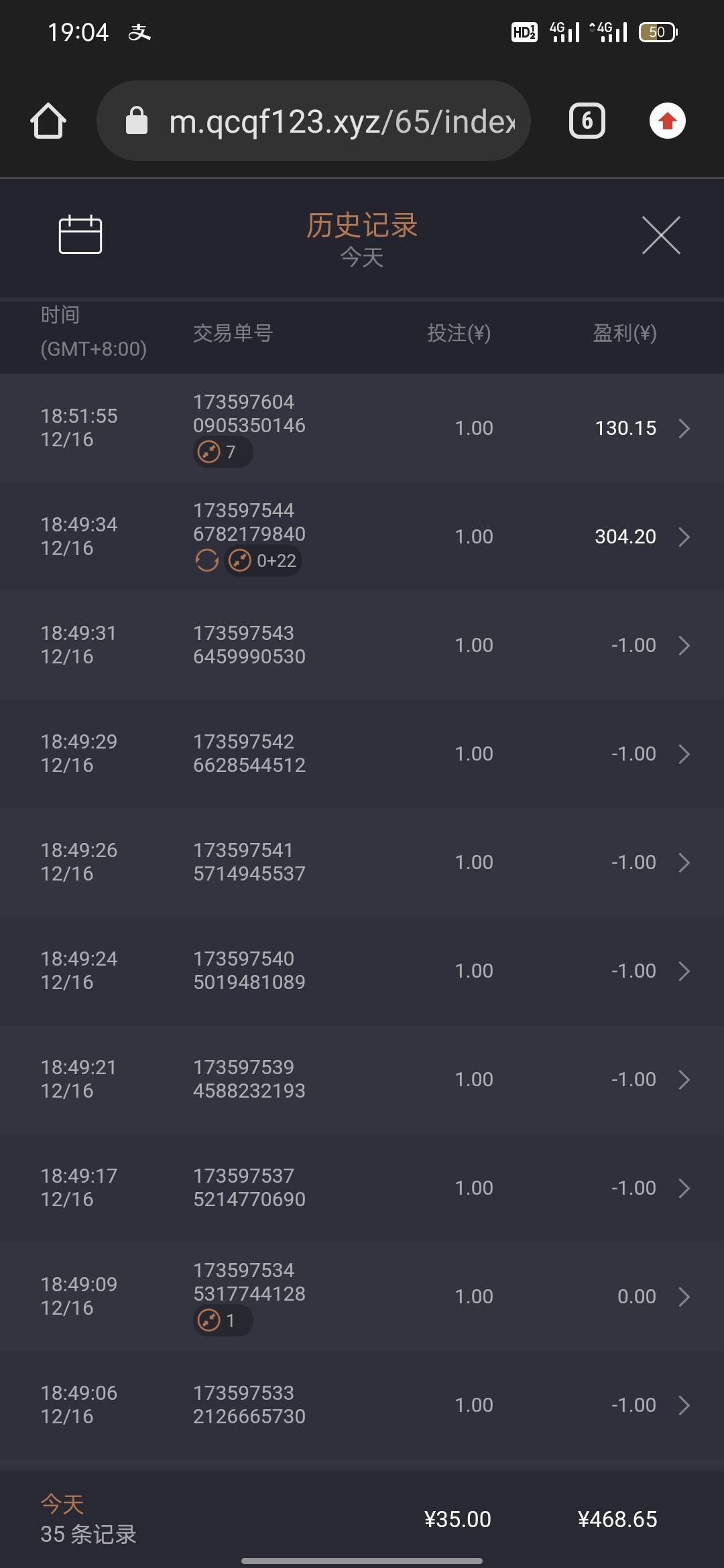Tap the lock icon in address bar
Screen dimensions: 724x1568
(x=137, y=121)
